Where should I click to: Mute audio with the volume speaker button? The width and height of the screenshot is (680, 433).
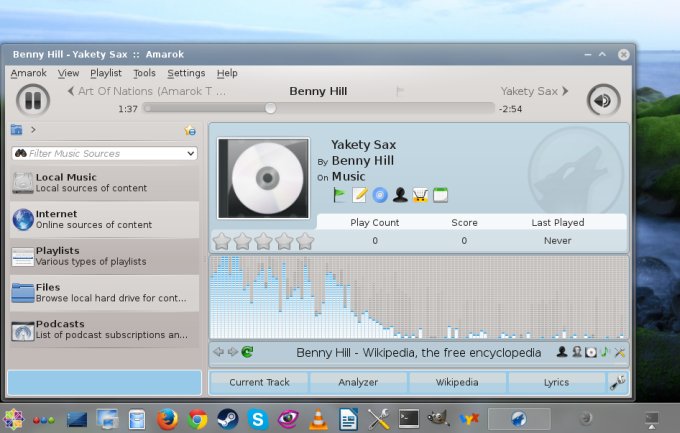[602, 100]
